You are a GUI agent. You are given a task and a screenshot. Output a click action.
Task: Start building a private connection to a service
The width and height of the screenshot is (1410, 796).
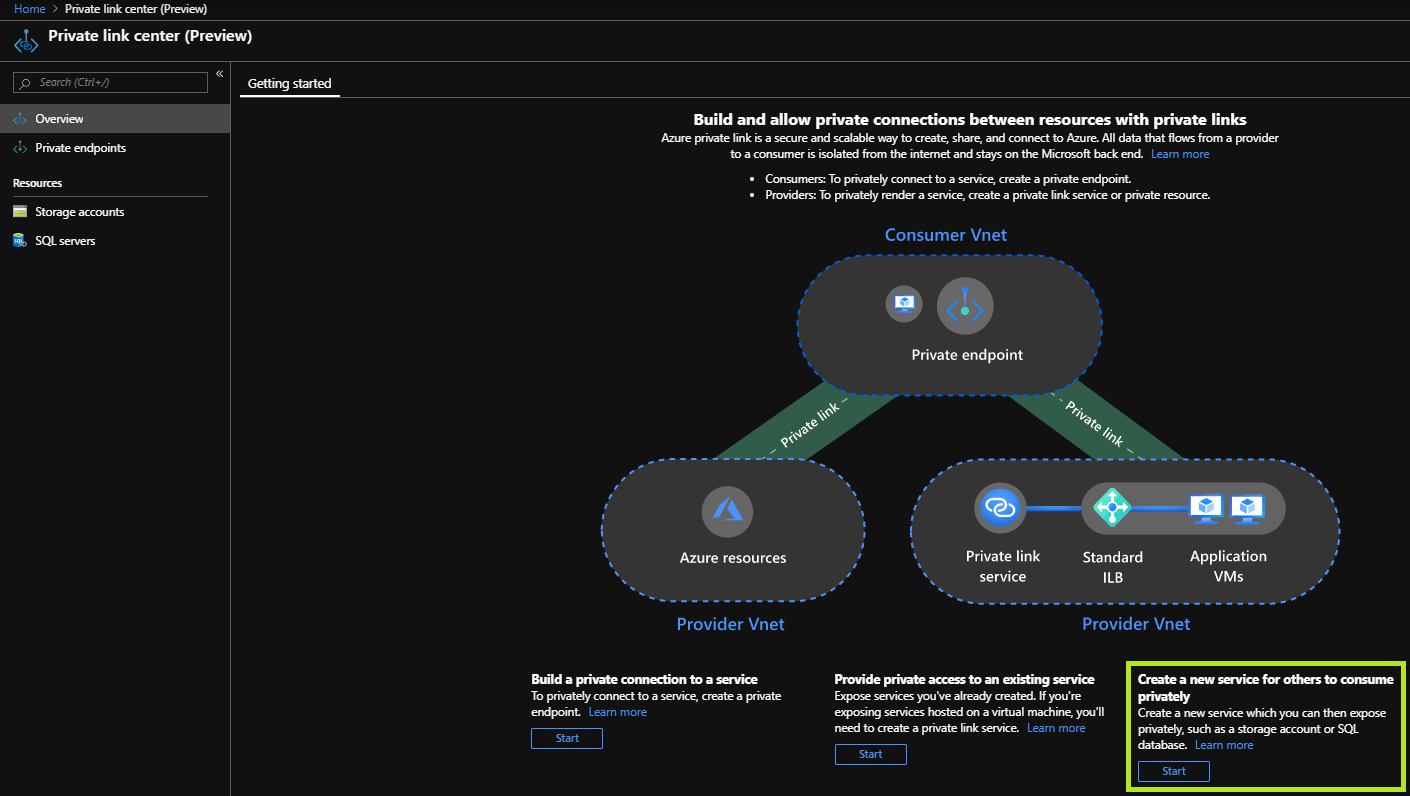click(567, 739)
